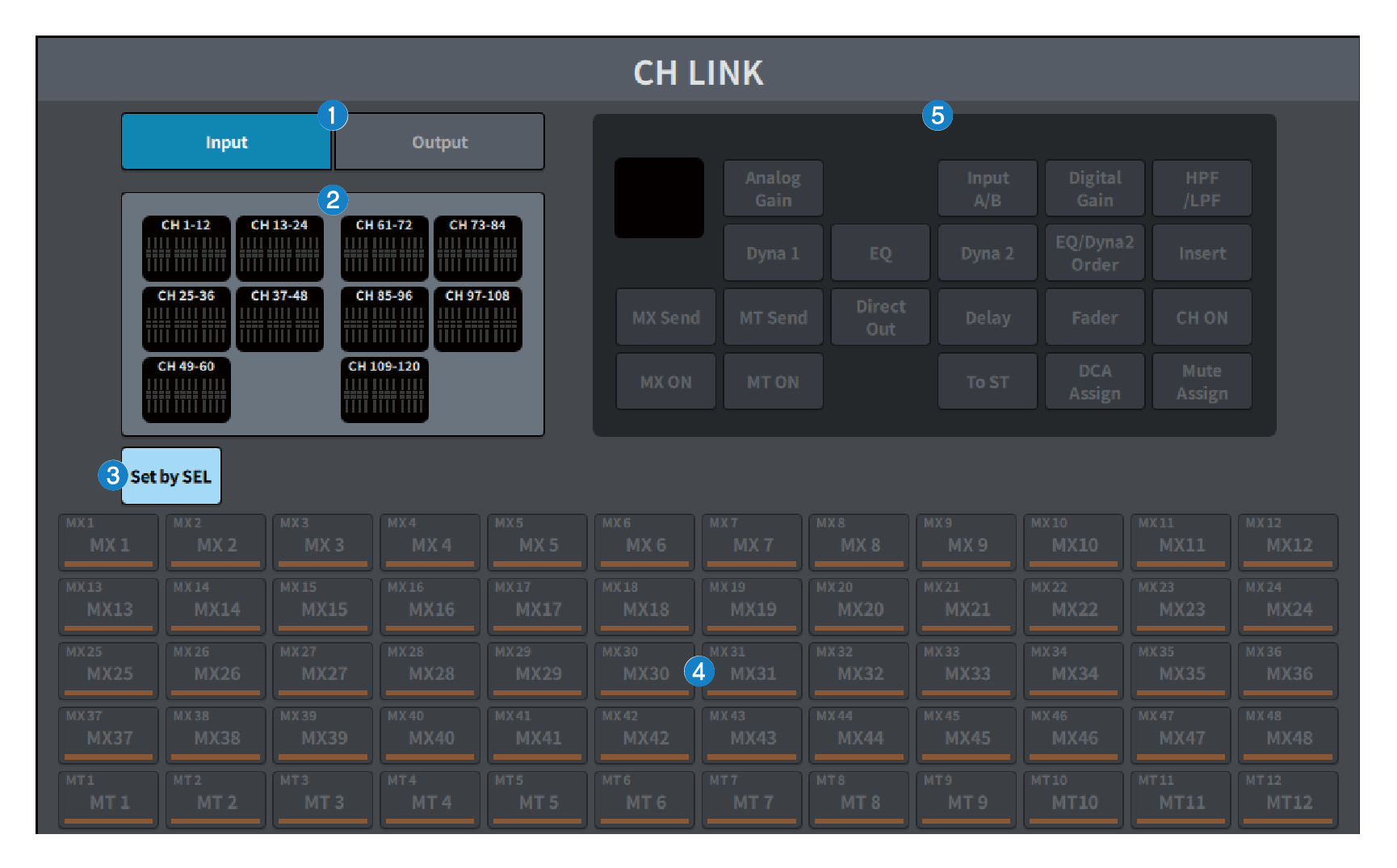Select the CH 1-12 channel bank thumbnail
Screen dimensions: 1397x868
tap(186, 248)
